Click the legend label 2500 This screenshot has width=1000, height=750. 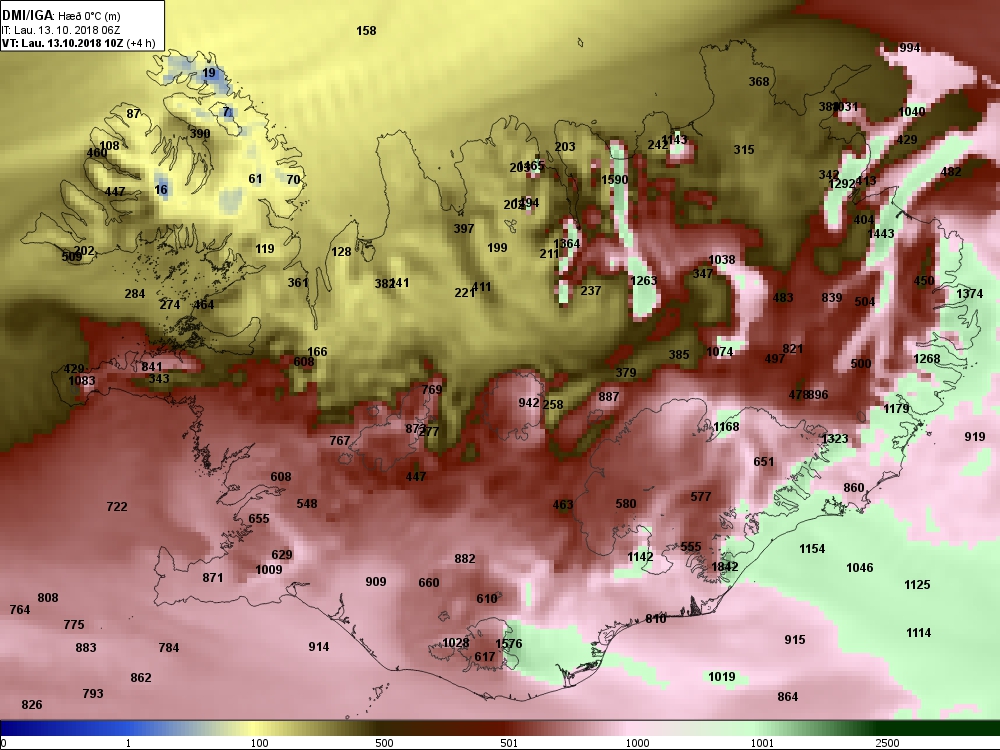coord(887,744)
